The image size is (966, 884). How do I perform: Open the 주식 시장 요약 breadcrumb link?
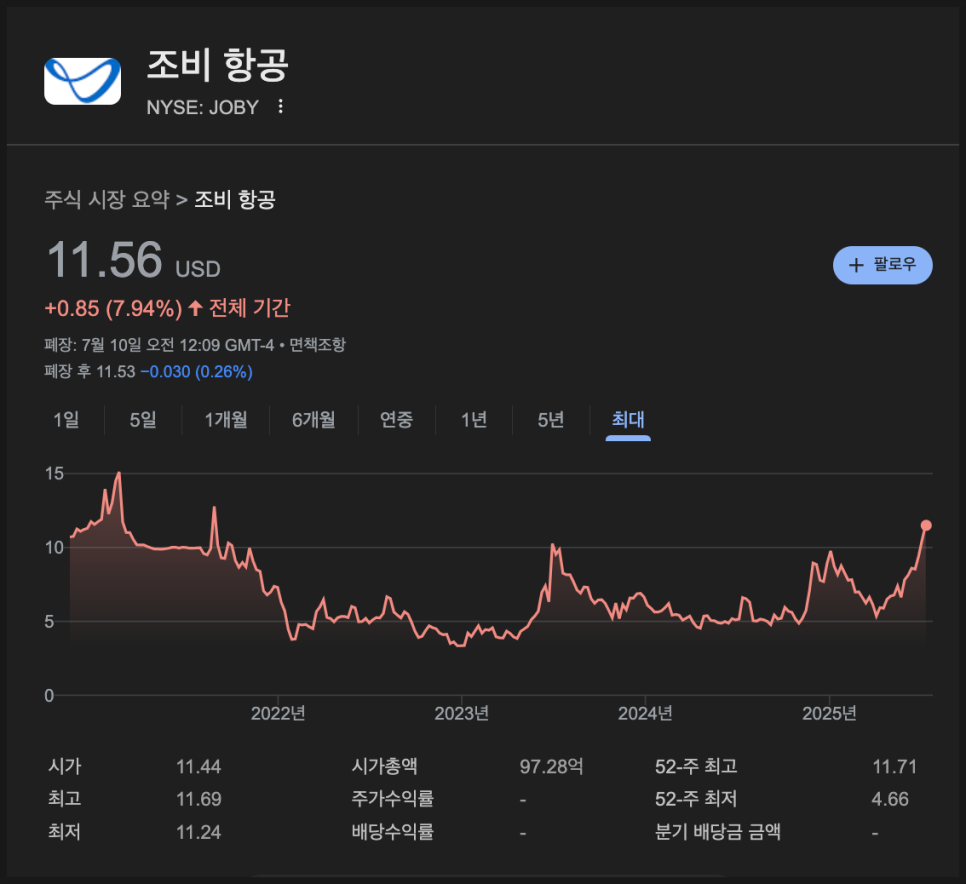point(107,200)
